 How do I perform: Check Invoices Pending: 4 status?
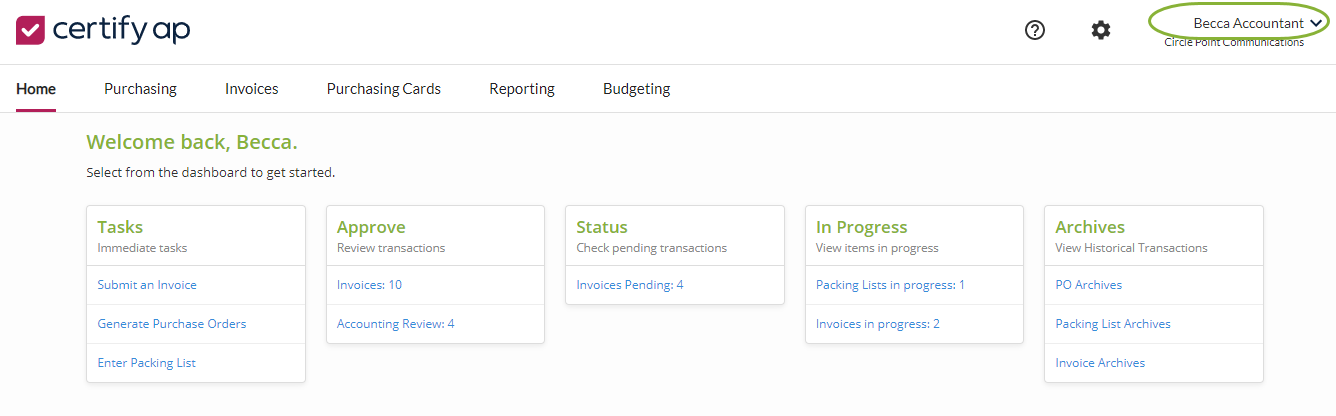(x=630, y=285)
